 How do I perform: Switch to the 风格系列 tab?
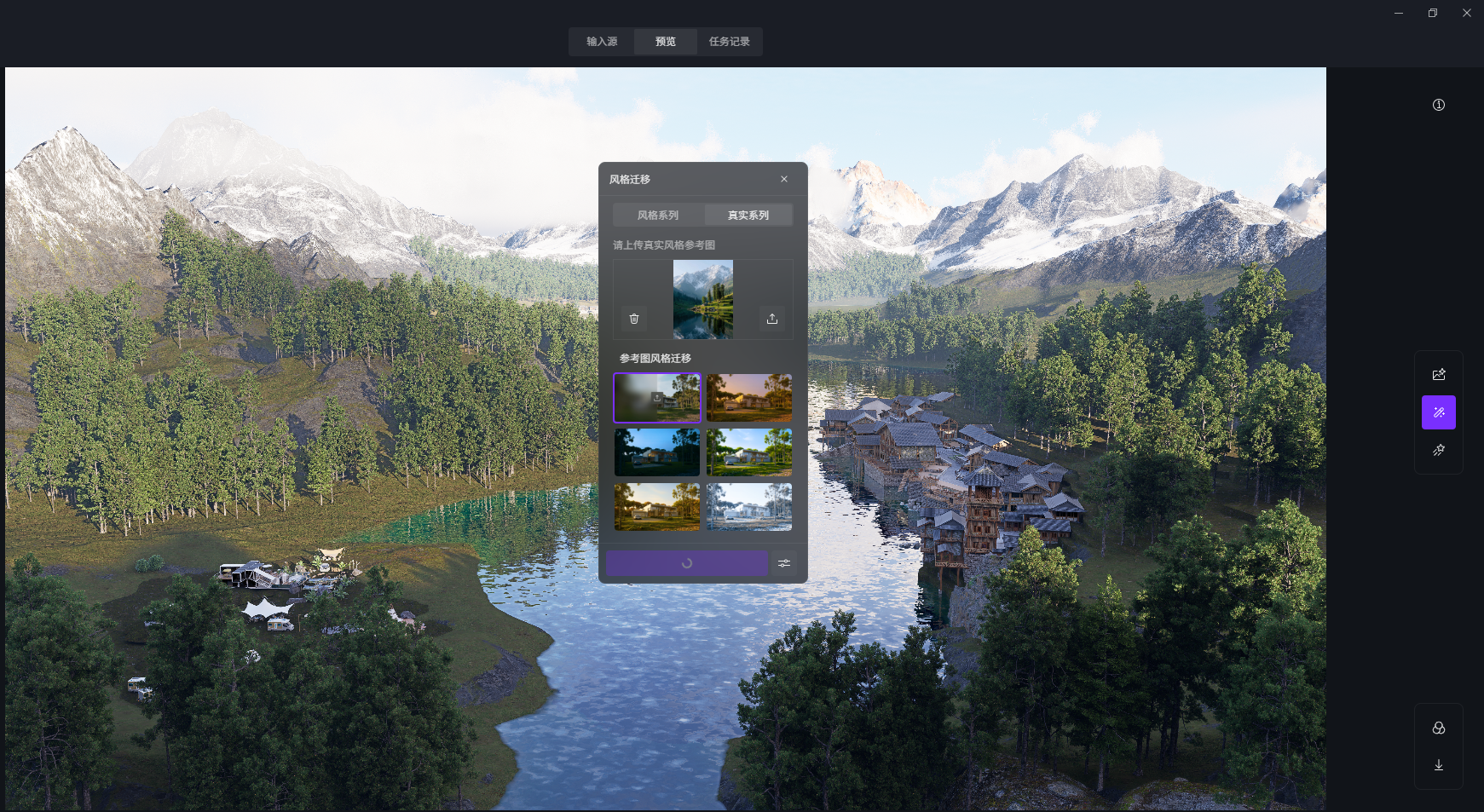coord(658,216)
